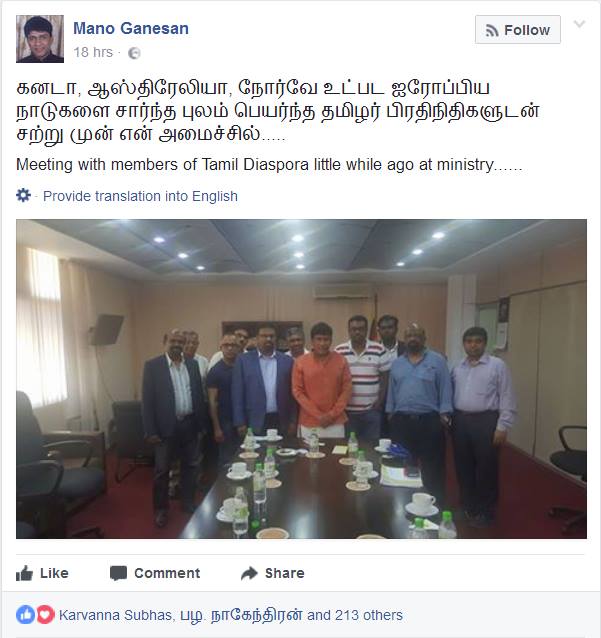Open the group meeting photo

302,379
